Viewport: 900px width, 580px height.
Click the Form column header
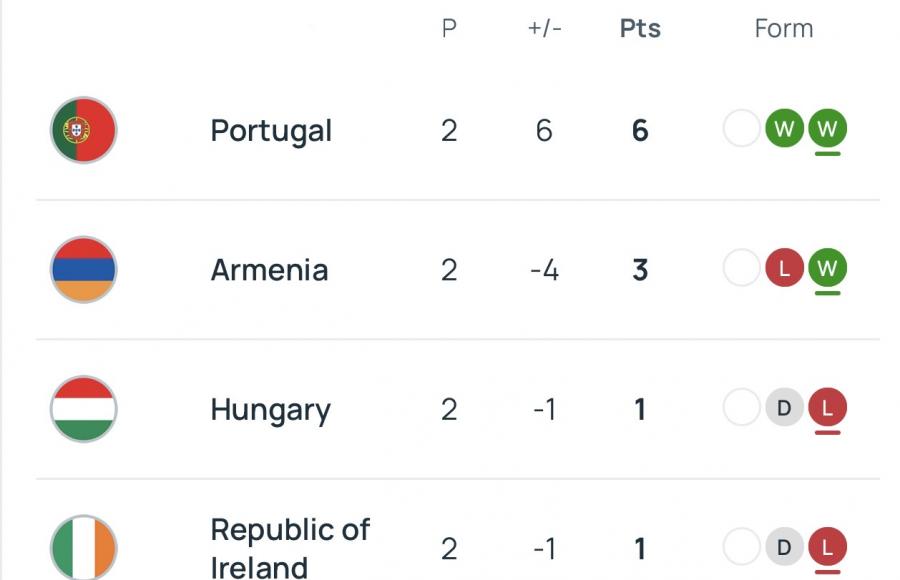pos(783,28)
